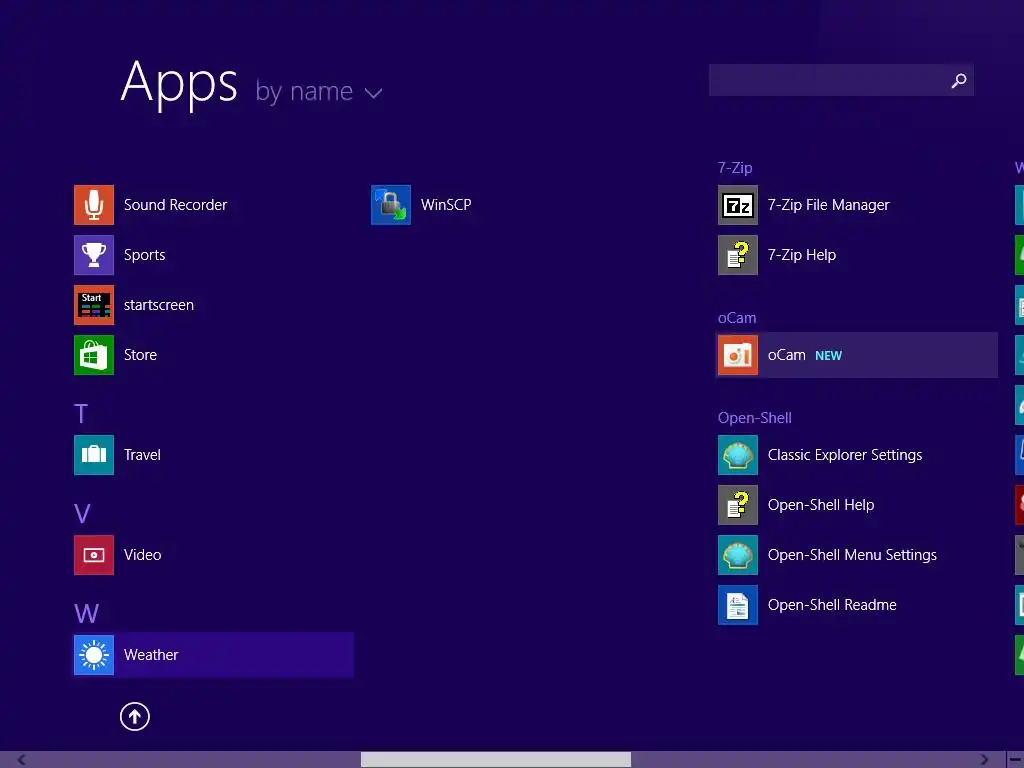The width and height of the screenshot is (1024, 768).
Task: Click the search magnifier icon
Action: coord(959,80)
